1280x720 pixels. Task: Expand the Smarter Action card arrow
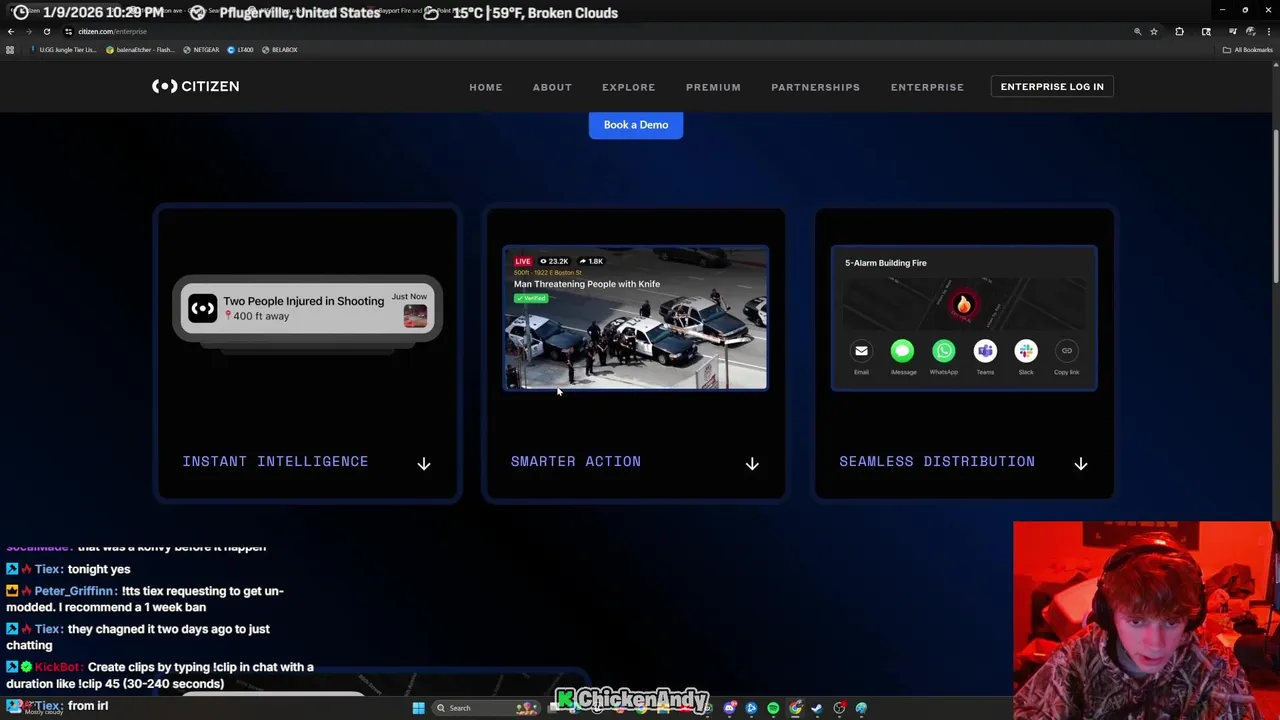coord(752,463)
